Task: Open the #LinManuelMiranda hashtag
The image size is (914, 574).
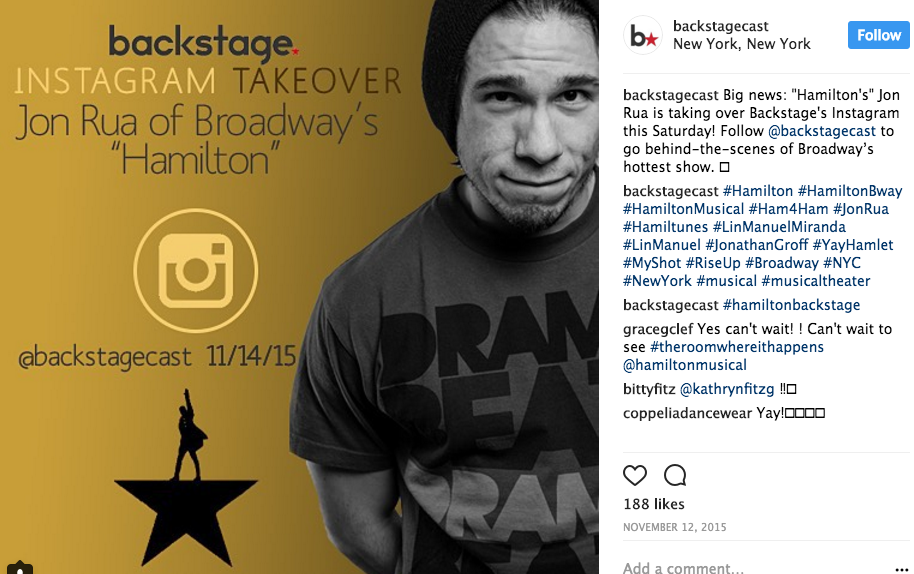Action: (779, 227)
